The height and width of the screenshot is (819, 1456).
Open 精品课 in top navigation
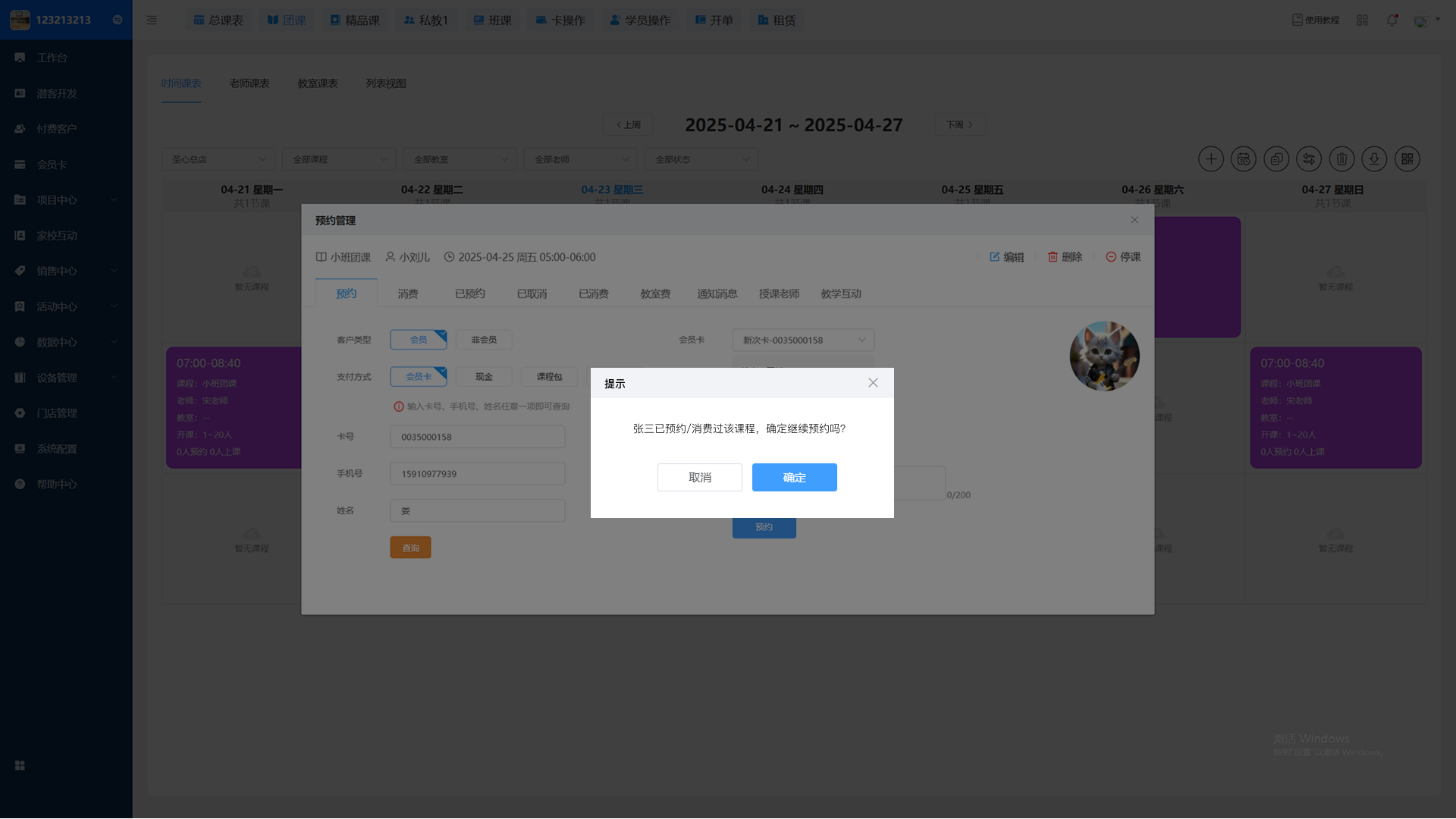(355, 20)
